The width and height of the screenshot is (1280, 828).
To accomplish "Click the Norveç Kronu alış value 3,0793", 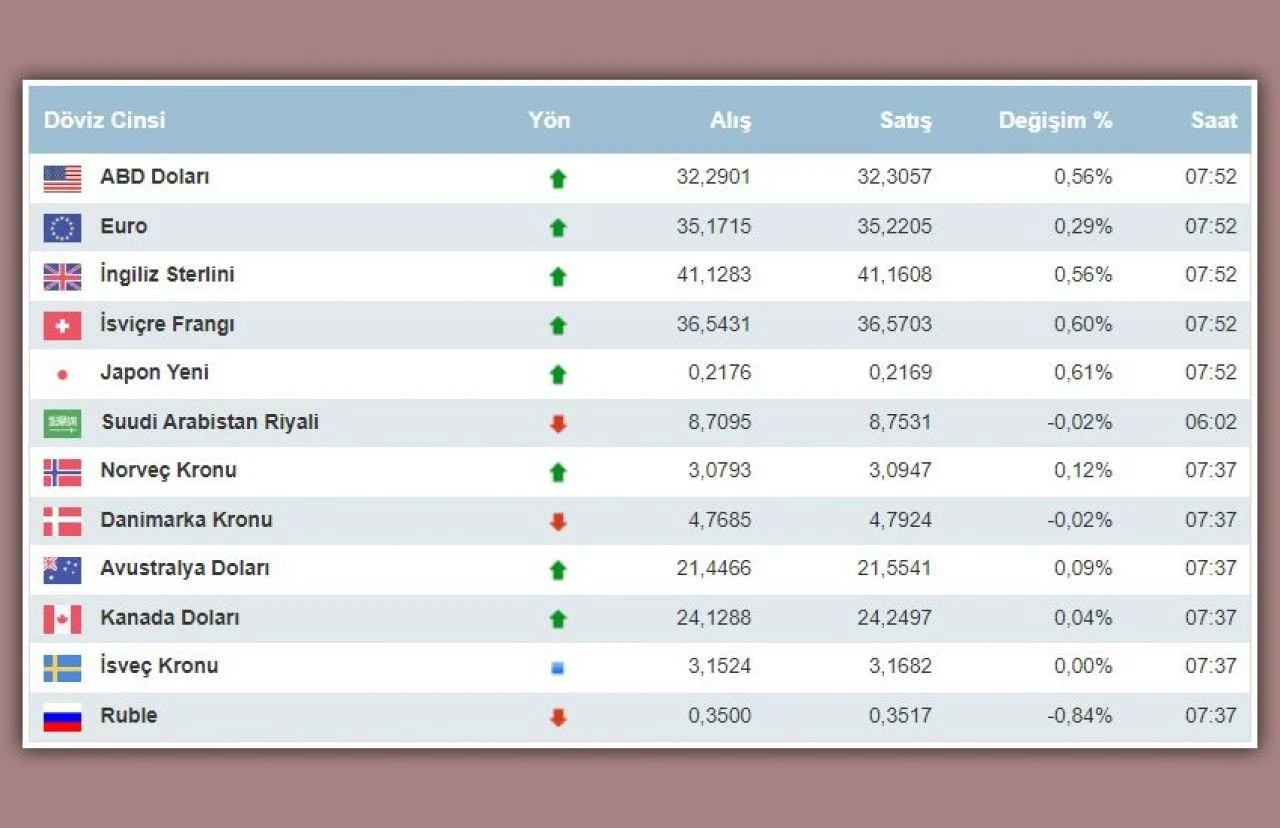I will [719, 470].
